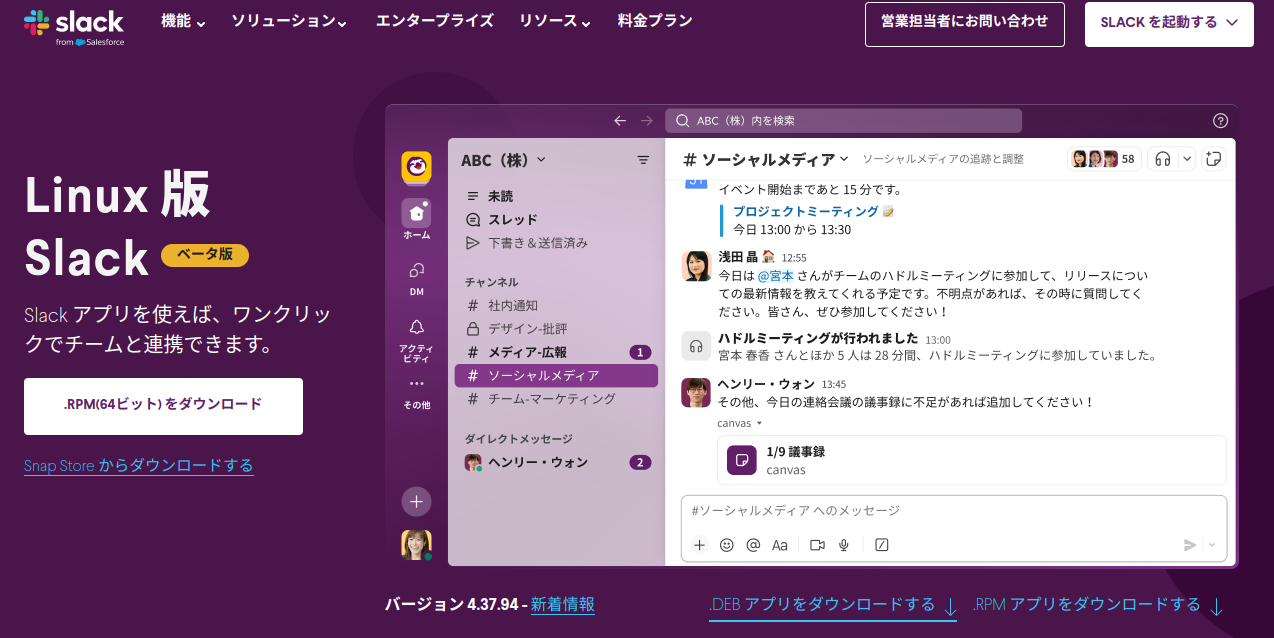
Task: Open the エンタープライズ page
Action: 434,21
